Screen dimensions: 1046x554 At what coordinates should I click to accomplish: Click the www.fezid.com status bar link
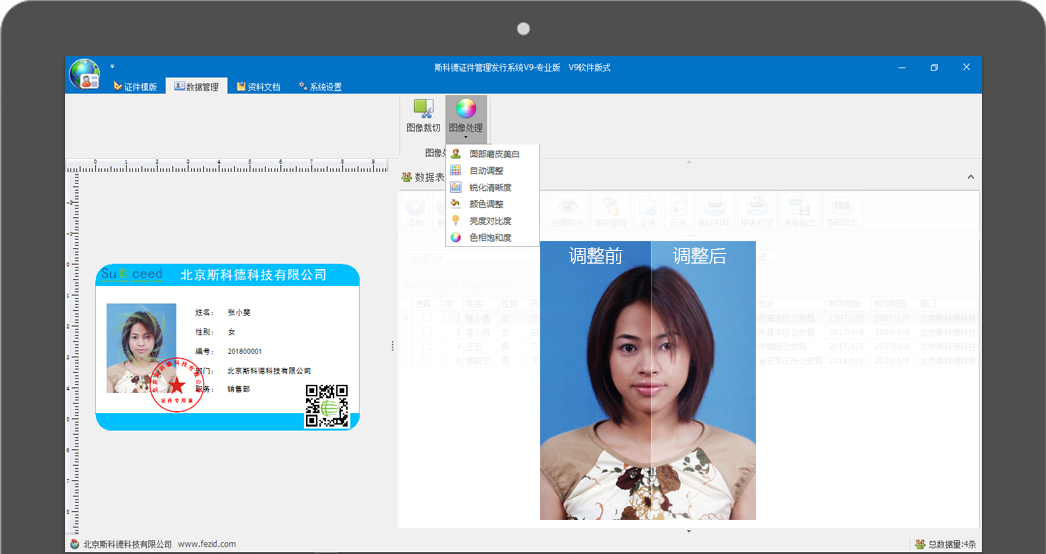pyautogui.click(x=207, y=544)
